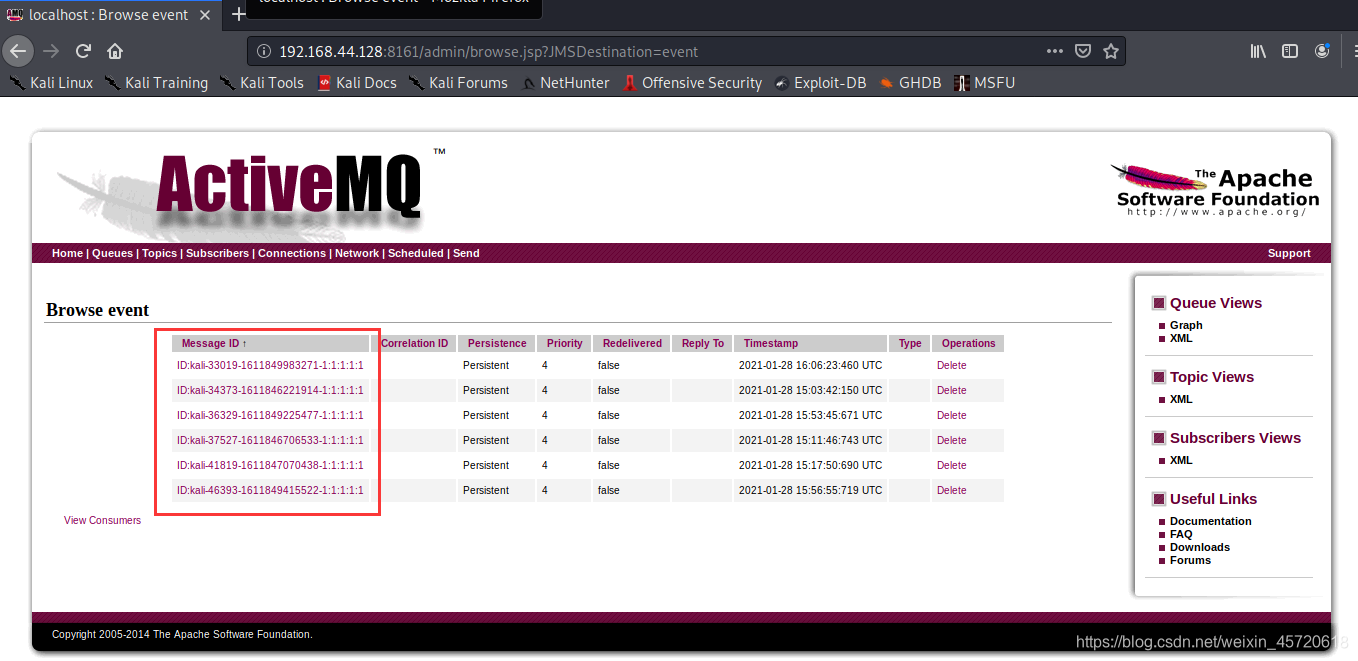Open Graph under Queue Views
Viewport: 1358px width, 661px height.
(x=1186, y=325)
